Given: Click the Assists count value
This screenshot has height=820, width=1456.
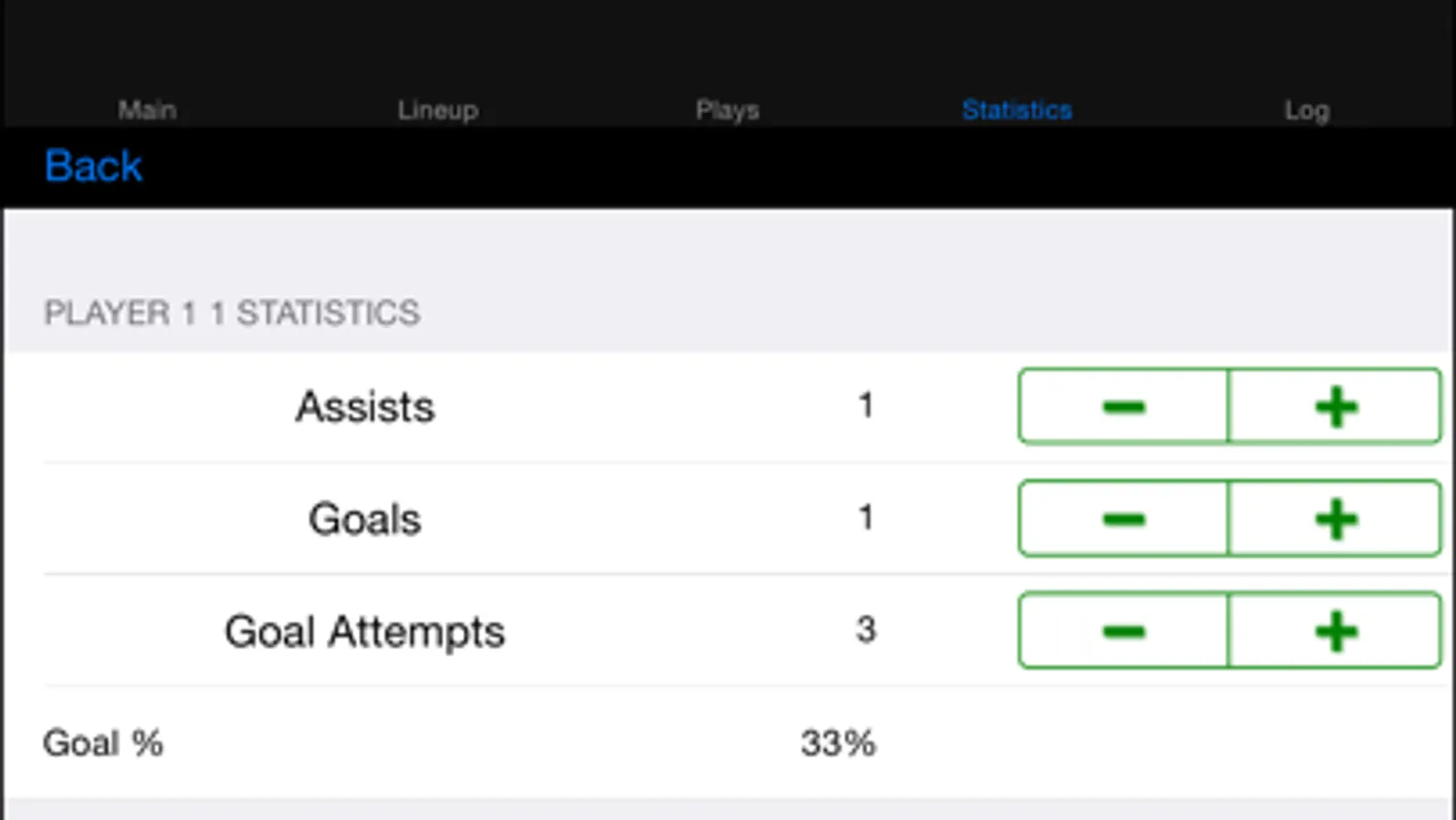Looking at the screenshot, I should (x=866, y=405).
